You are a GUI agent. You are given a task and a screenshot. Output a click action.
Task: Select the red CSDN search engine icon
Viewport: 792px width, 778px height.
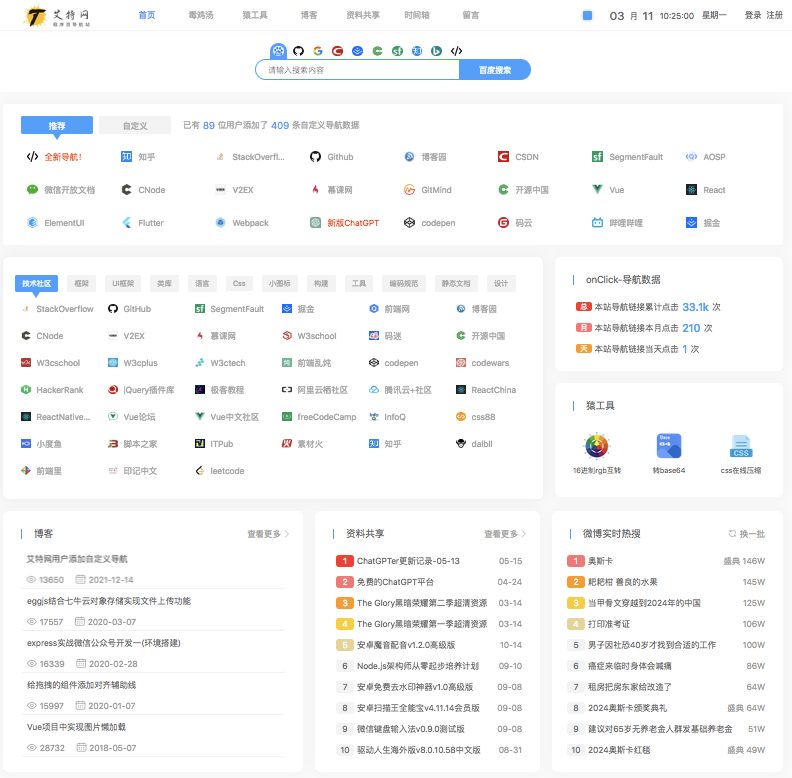tap(337, 51)
